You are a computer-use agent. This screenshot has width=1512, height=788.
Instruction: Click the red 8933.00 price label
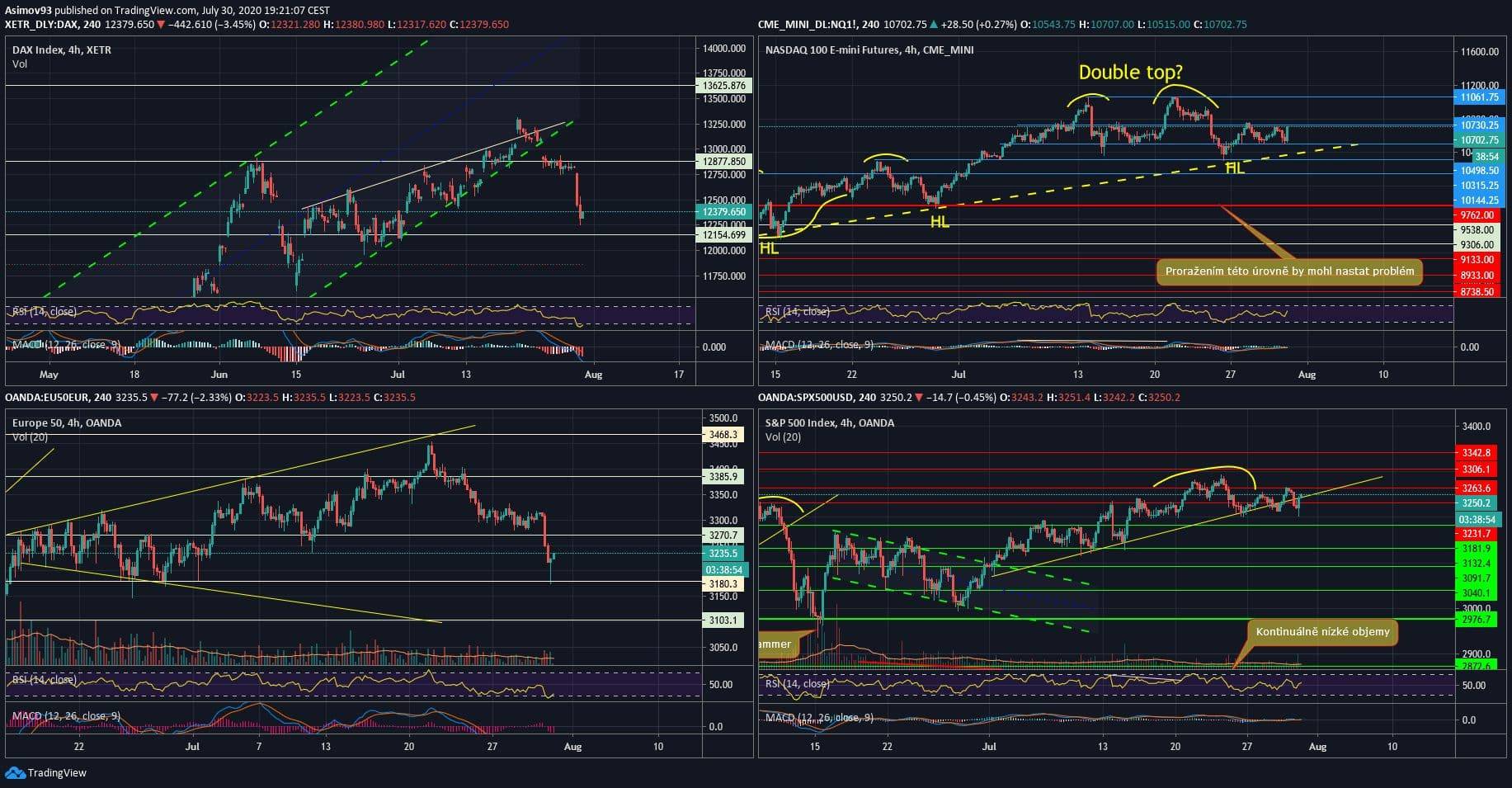click(1479, 276)
